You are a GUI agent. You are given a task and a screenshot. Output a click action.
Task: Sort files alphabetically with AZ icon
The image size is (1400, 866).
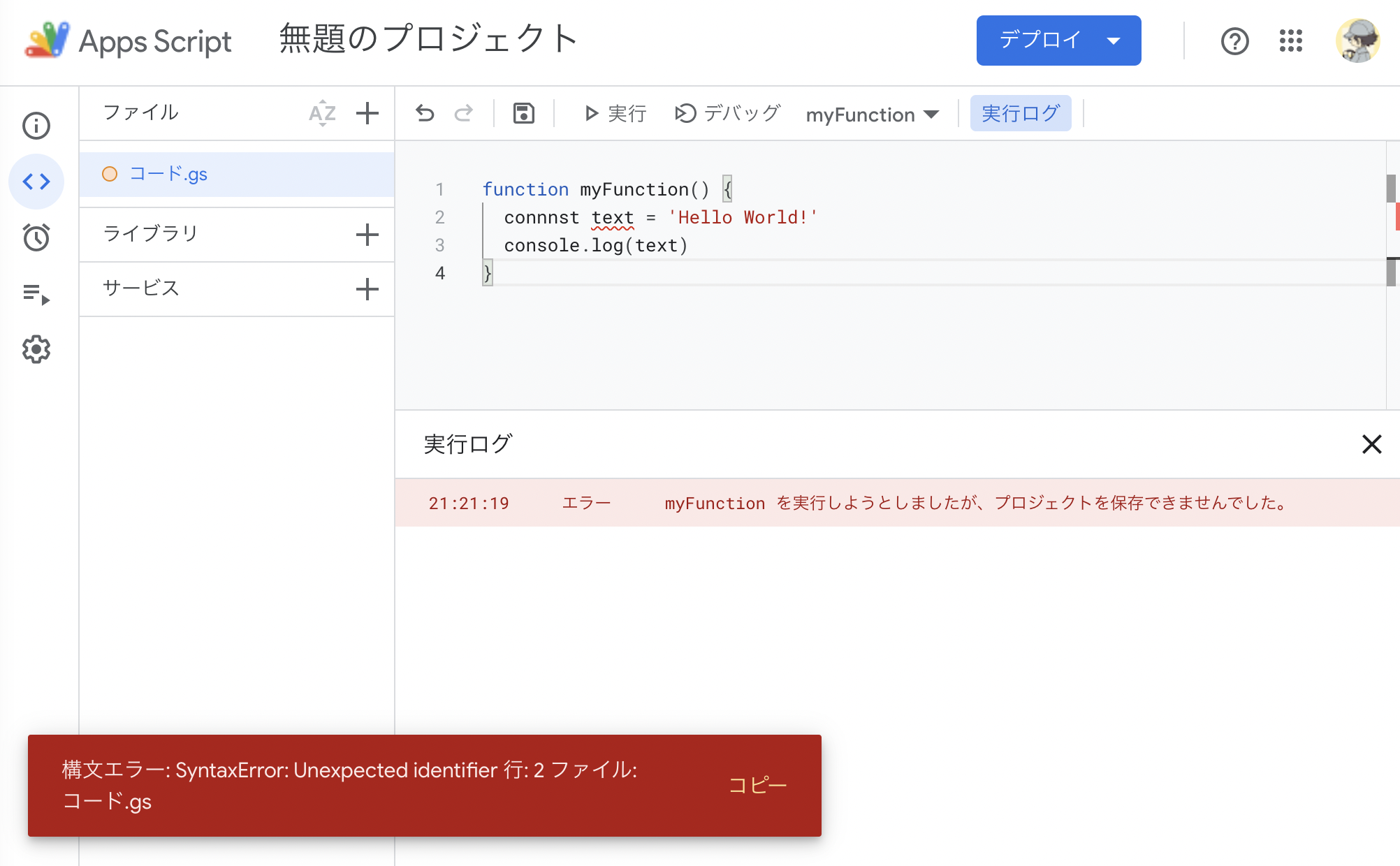(x=322, y=113)
